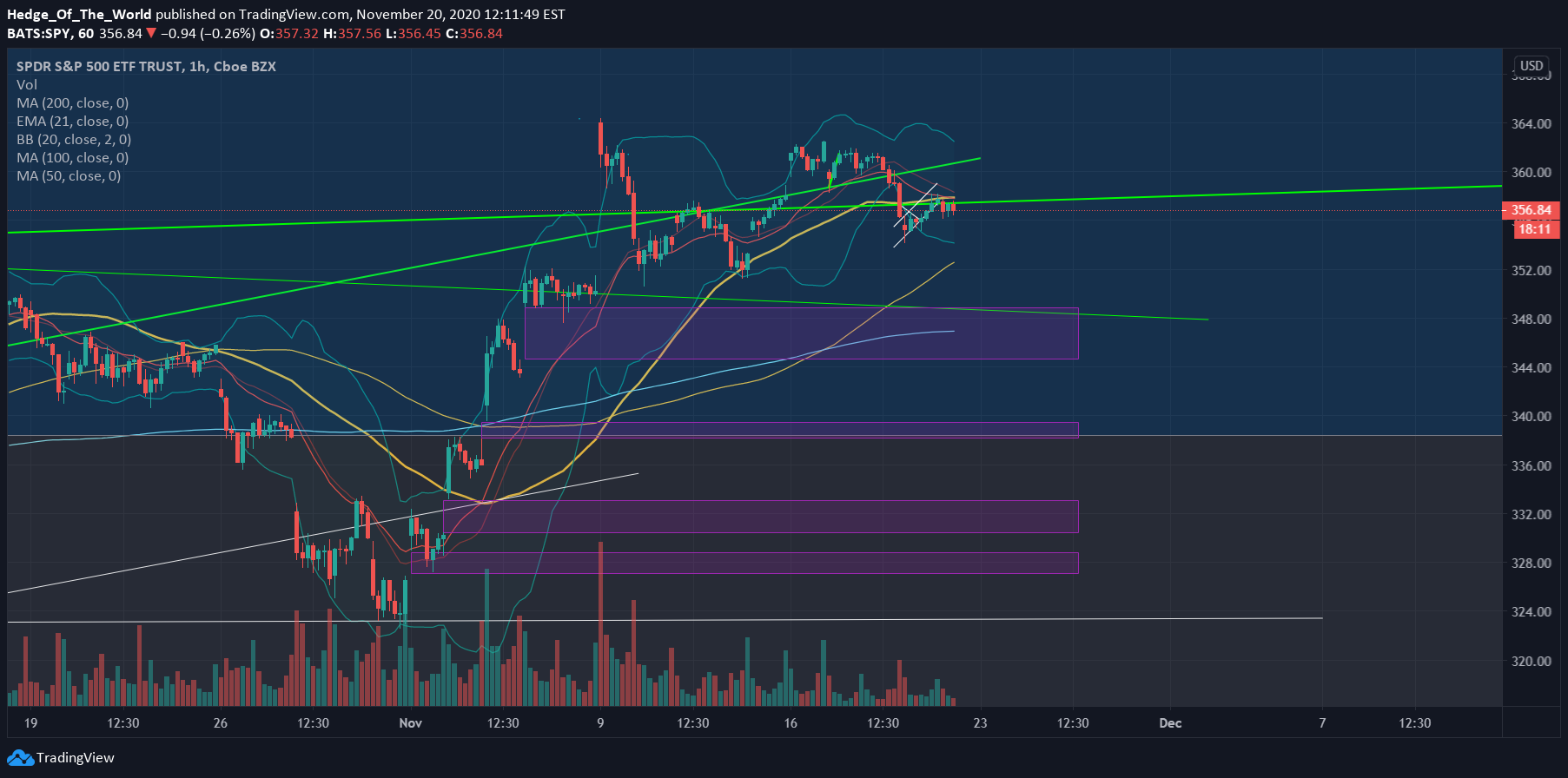Click the 336.00 price axis label

1532,465
